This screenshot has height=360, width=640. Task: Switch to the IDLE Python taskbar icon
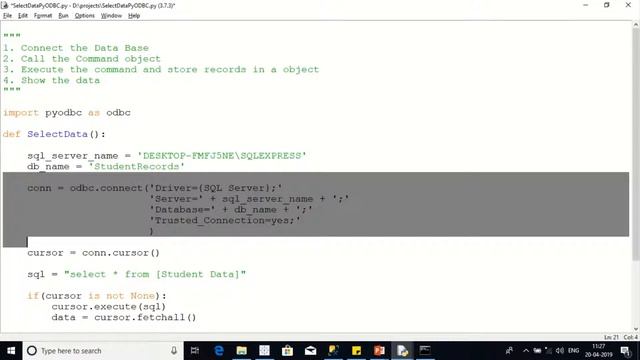[x=402, y=351]
